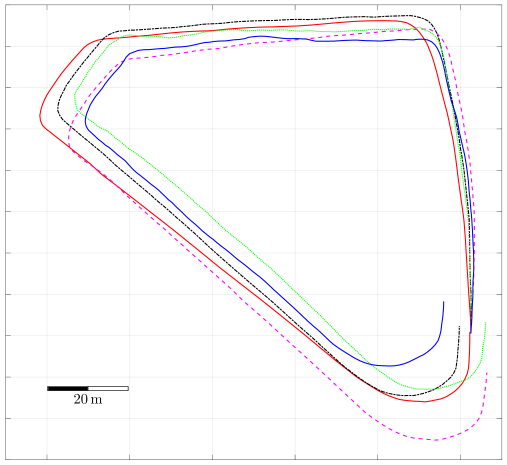Click the "20 m" scale label
This screenshot has height=465, width=507.
pyautogui.click(x=88, y=399)
